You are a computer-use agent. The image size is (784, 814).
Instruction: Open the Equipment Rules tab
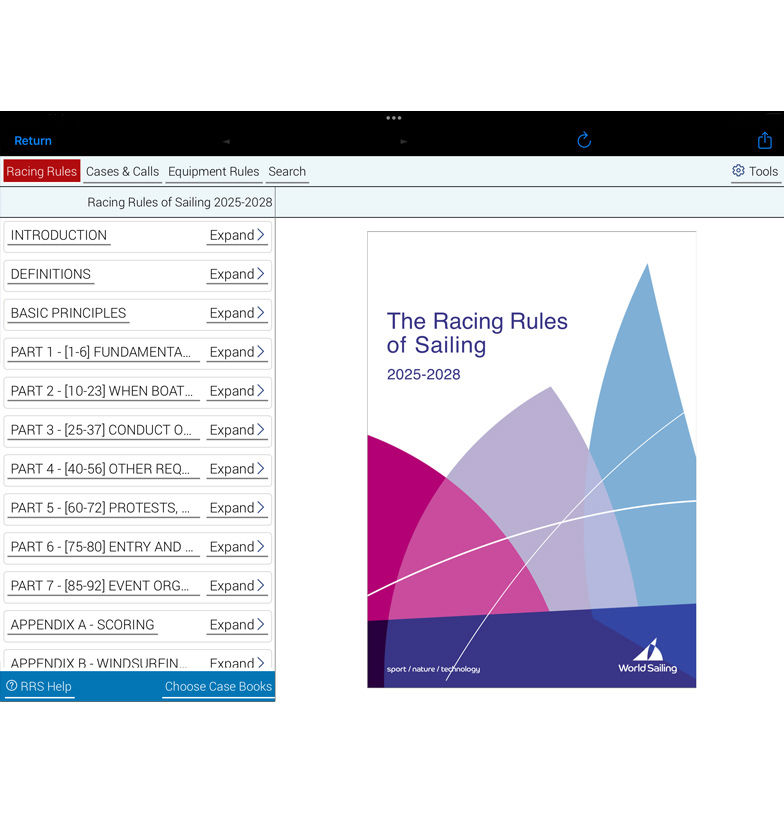click(x=213, y=172)
